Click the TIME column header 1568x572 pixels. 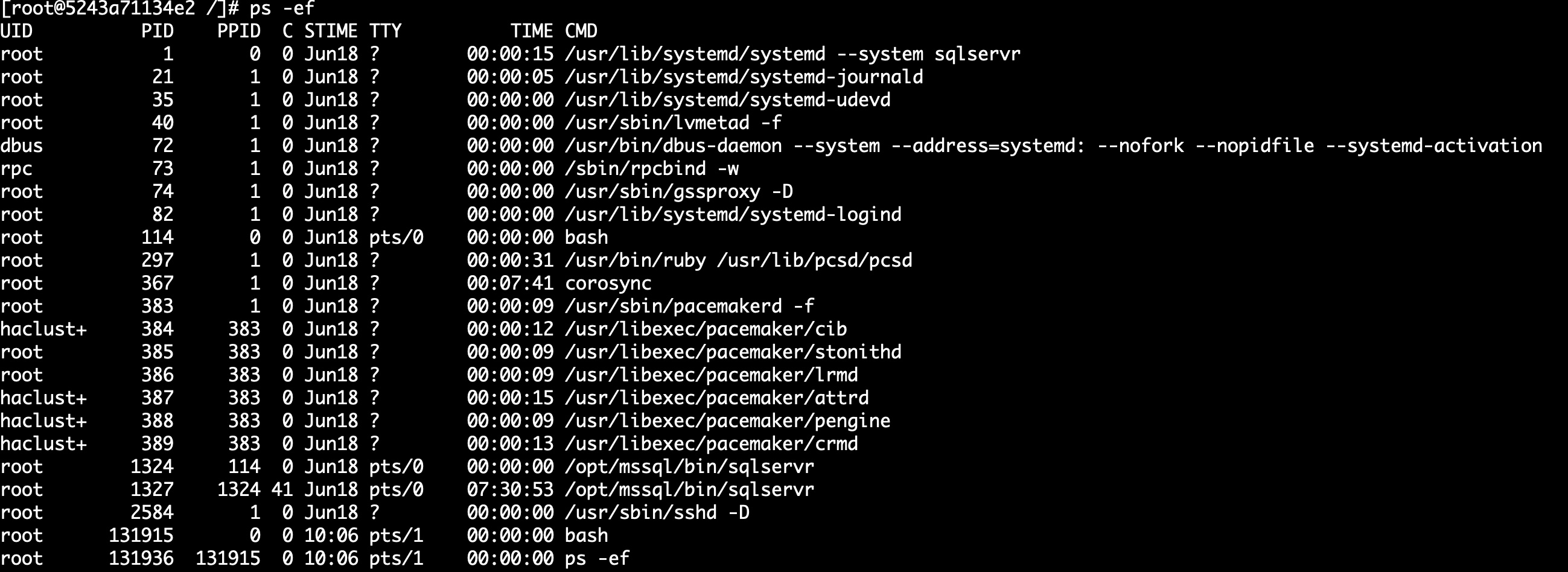point(531,31)
